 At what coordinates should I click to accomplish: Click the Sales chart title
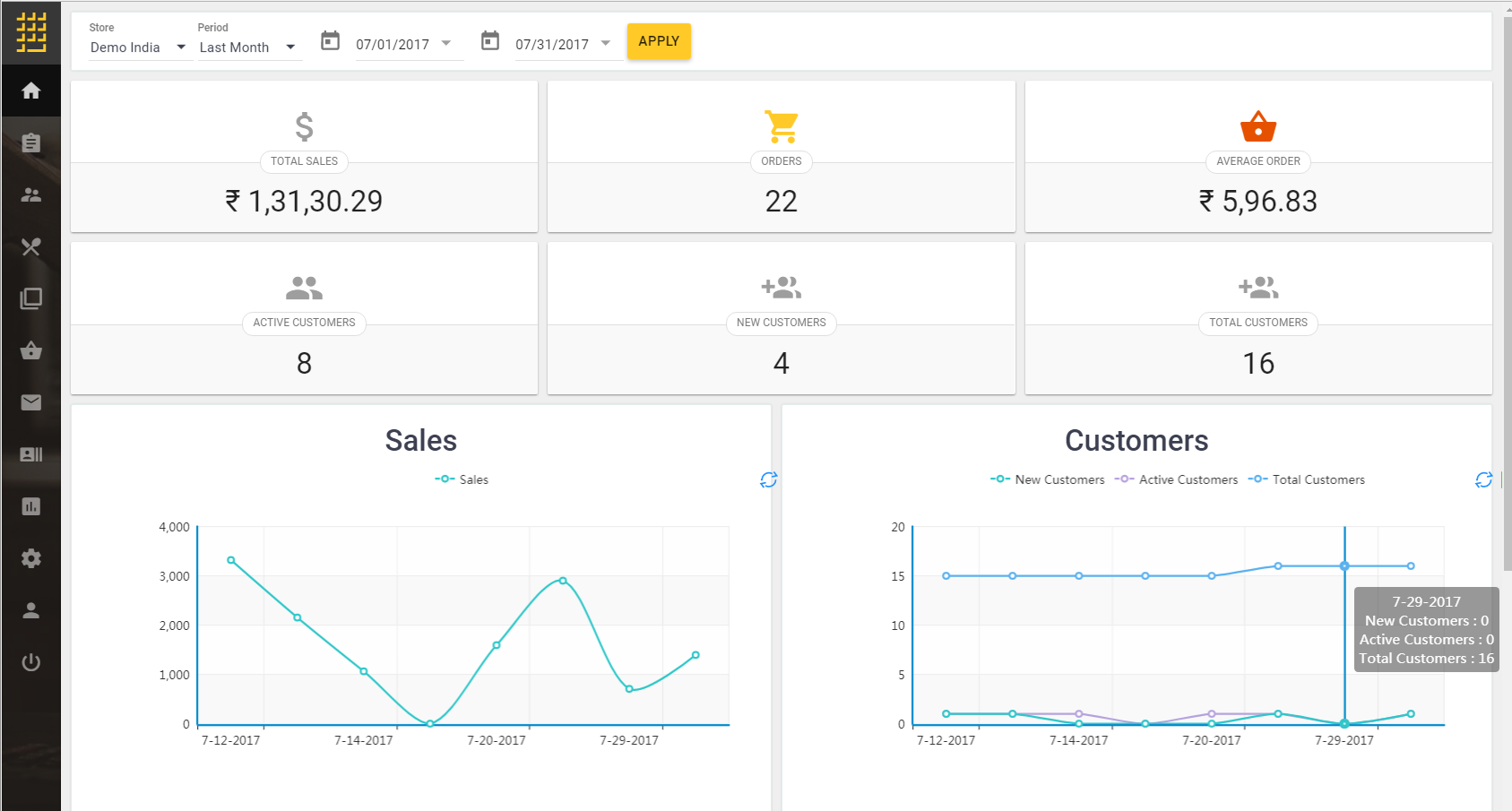point(421,440)
